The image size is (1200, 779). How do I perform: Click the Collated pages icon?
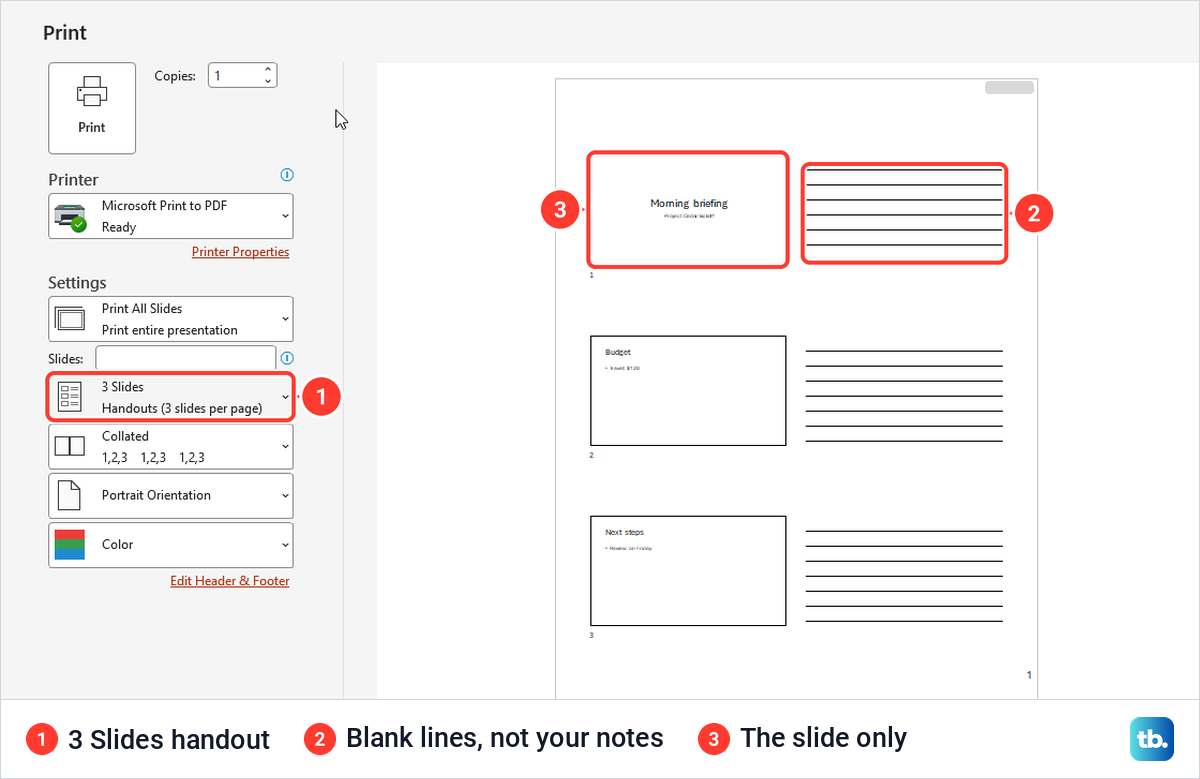click(70, 447)
